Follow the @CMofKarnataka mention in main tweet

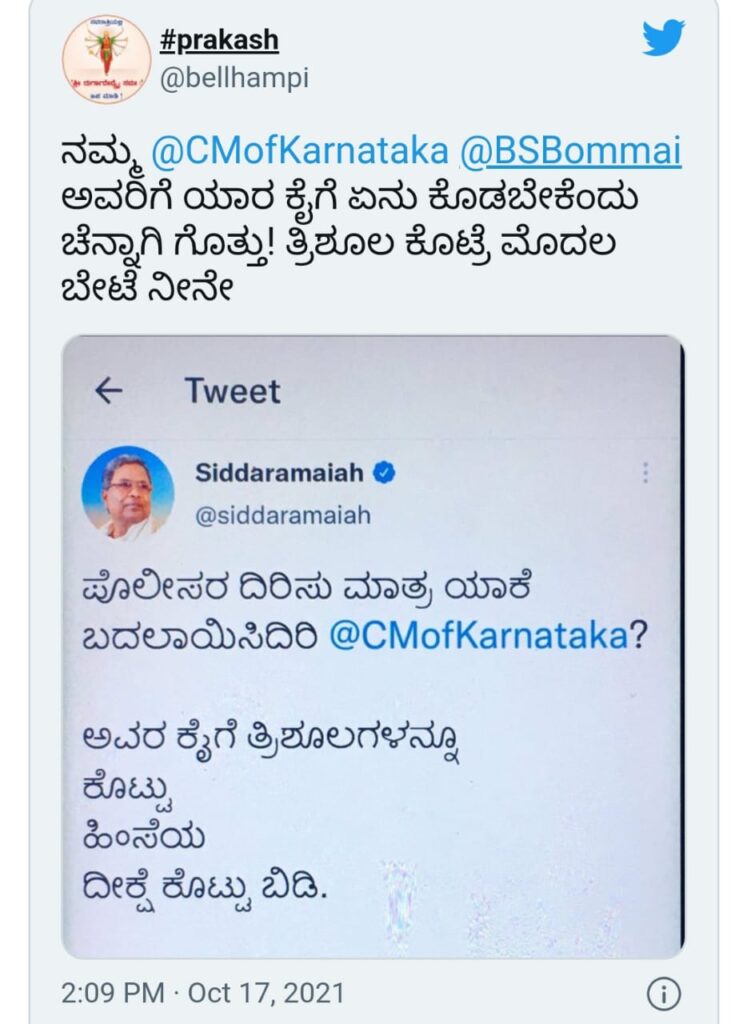tap(300, 151)
